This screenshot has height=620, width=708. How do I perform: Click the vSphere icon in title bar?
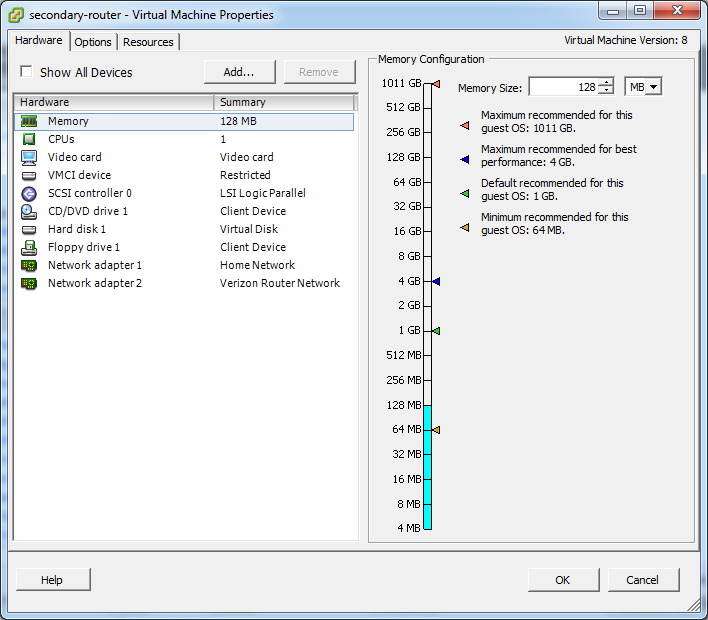pos(16,15)
